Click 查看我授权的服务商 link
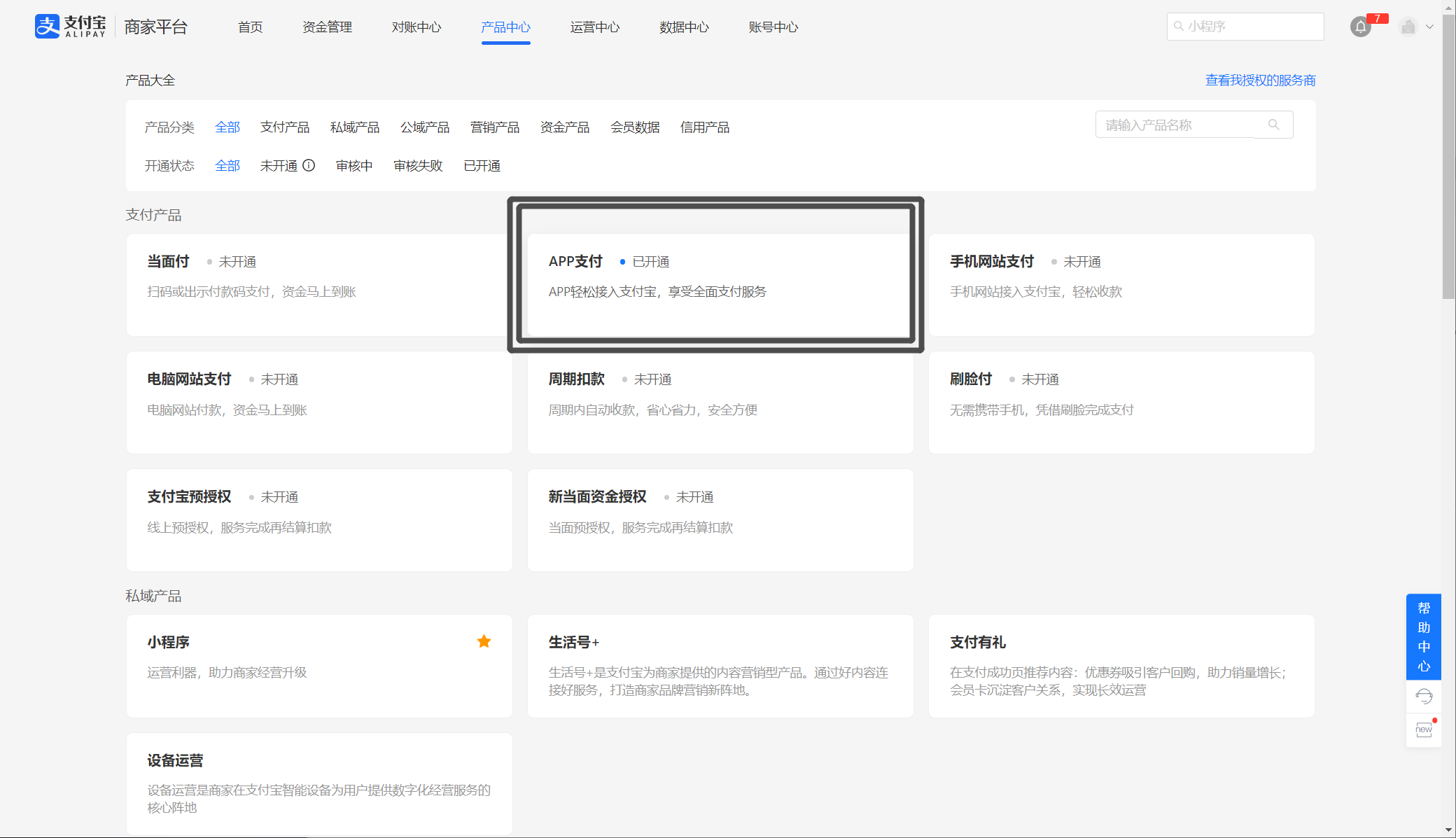 pyautogui.click(x=1260, y=81)
